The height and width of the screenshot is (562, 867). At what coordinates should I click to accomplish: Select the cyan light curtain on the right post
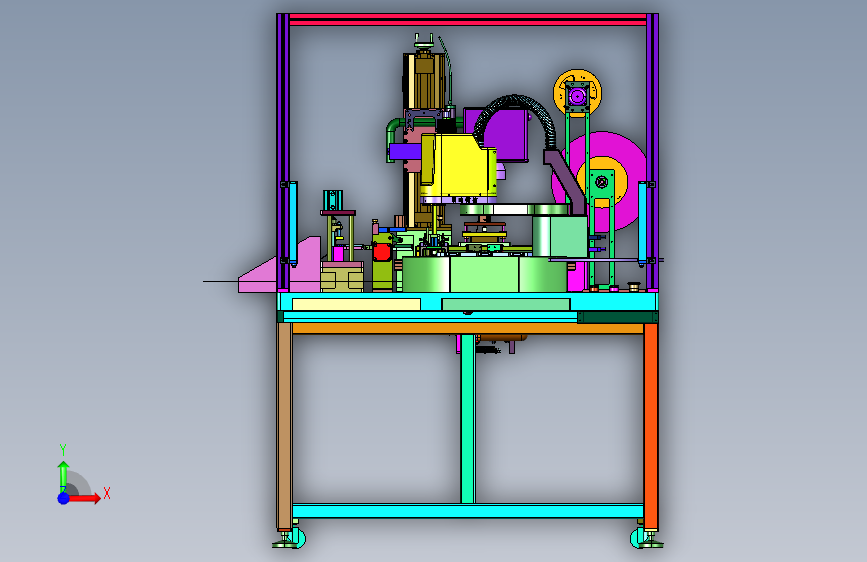(x=642, y=223)
